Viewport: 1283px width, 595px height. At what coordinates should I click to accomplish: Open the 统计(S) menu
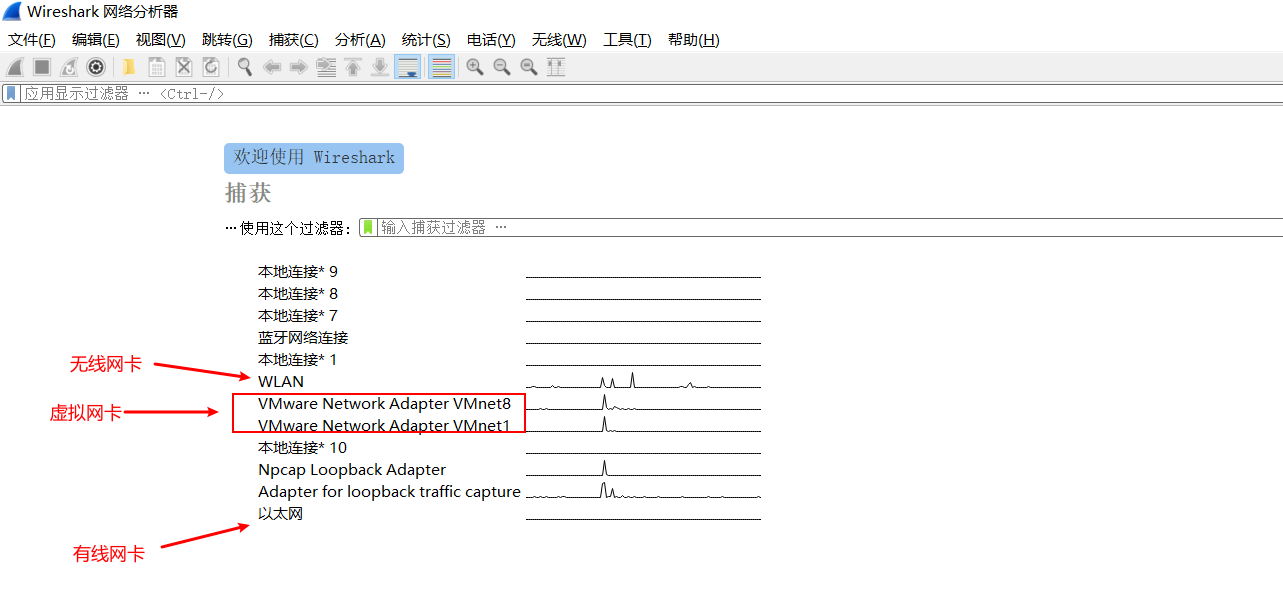(426, 40)
